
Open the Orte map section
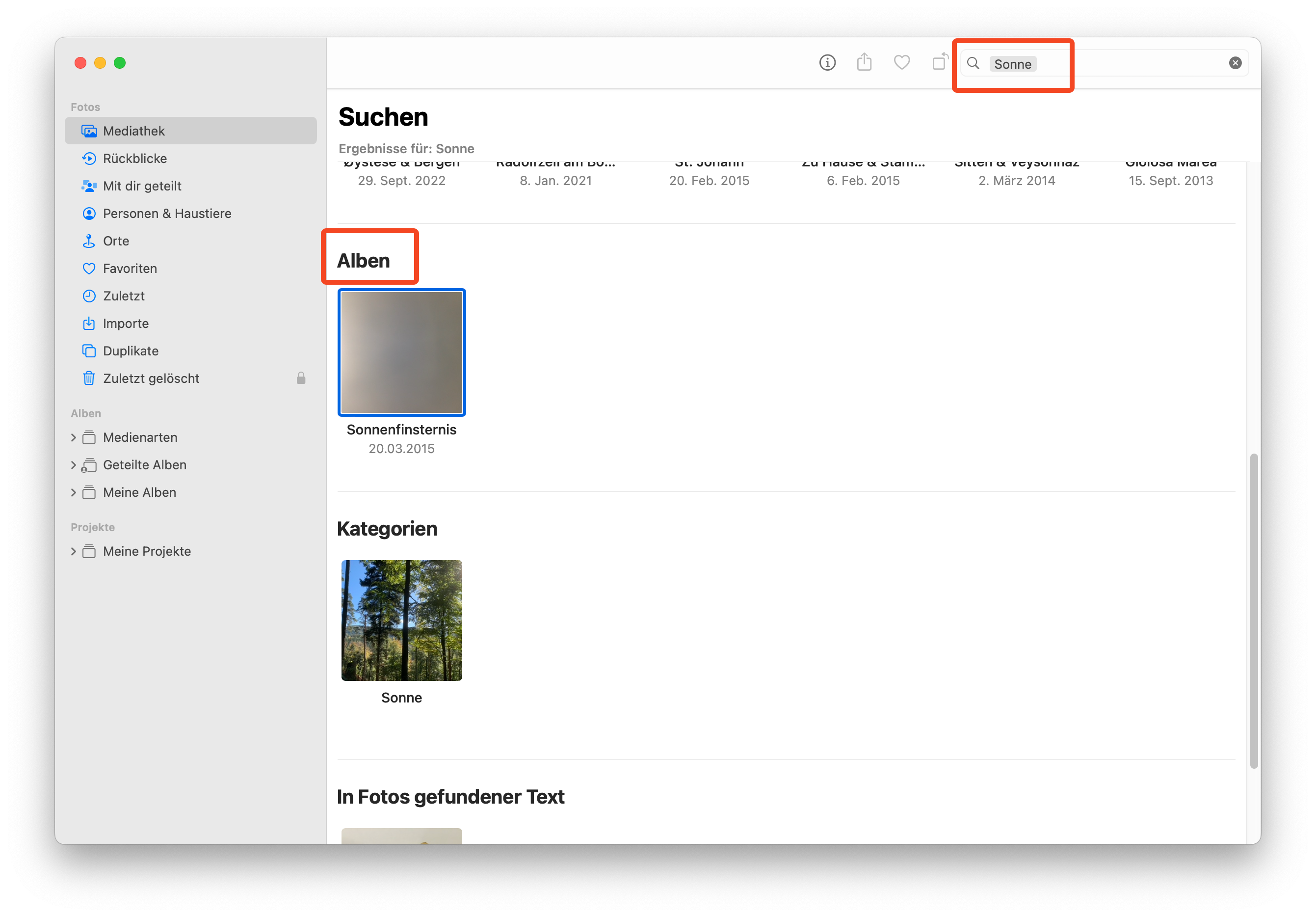(x=116, y=241)
